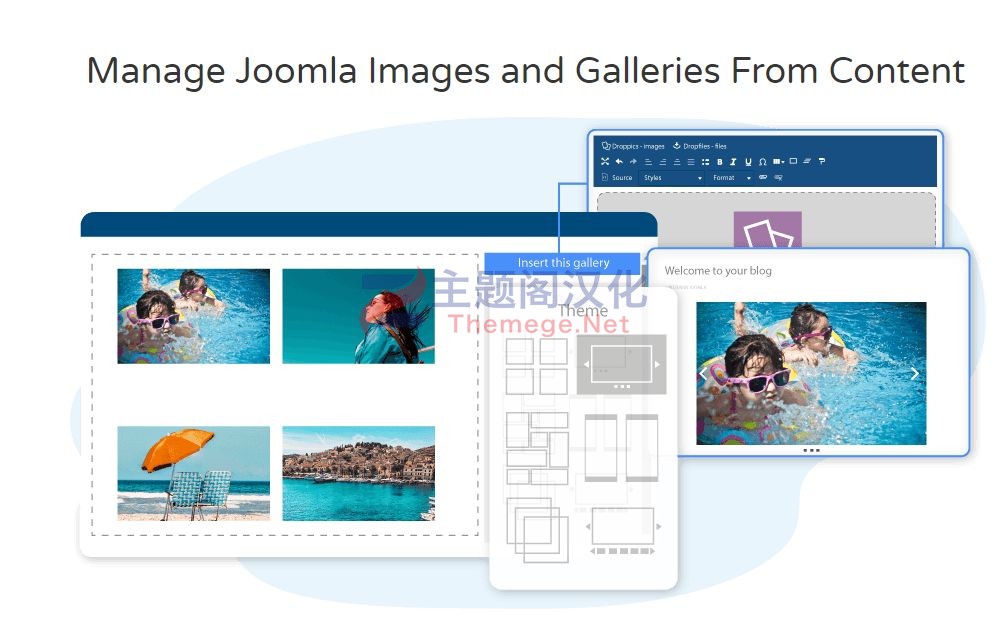The image size is (1008, 643).
Task: Open the Styles dropdown
Action: [672, 177]
